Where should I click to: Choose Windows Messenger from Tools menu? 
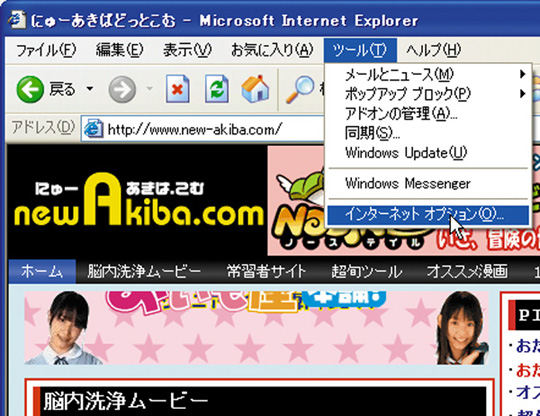click(x=427, y=183)
